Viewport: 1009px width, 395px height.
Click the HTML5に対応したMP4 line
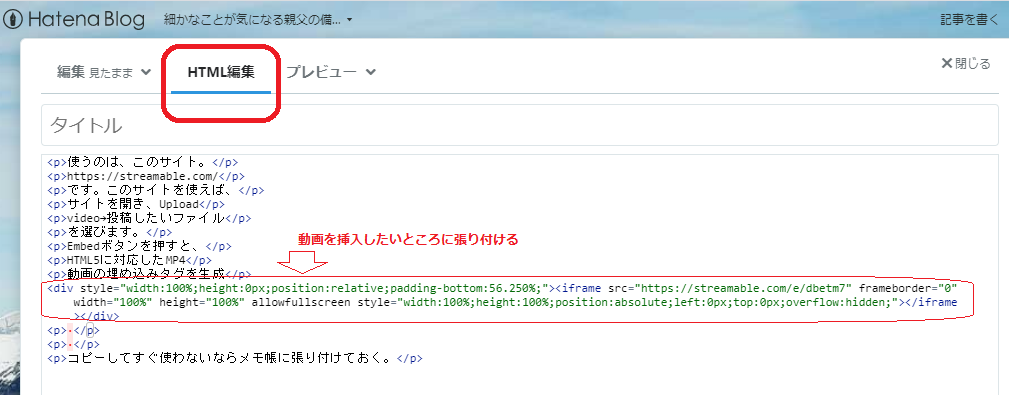129,260
